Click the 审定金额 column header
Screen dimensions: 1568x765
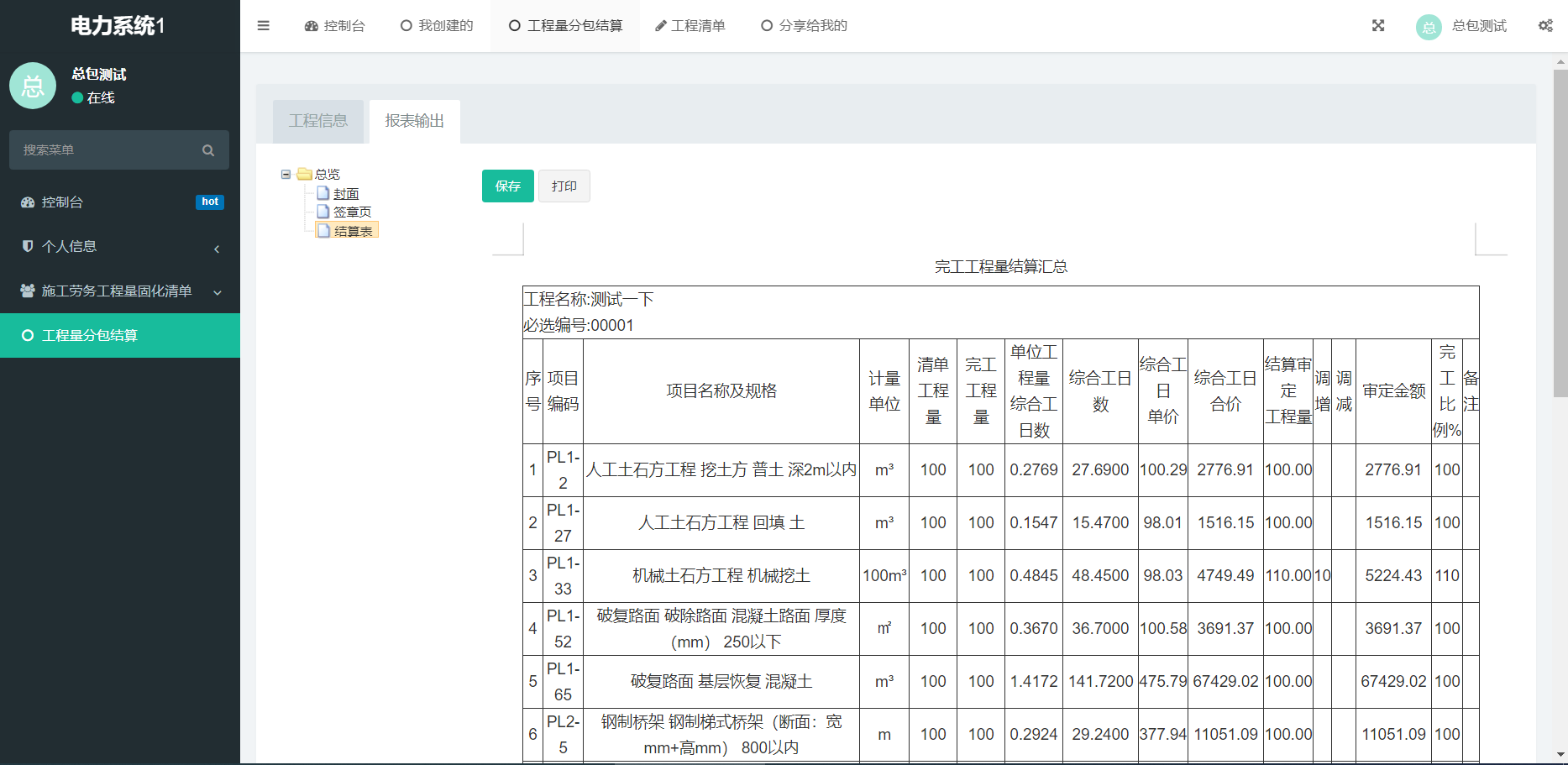tap(1394, 391)
